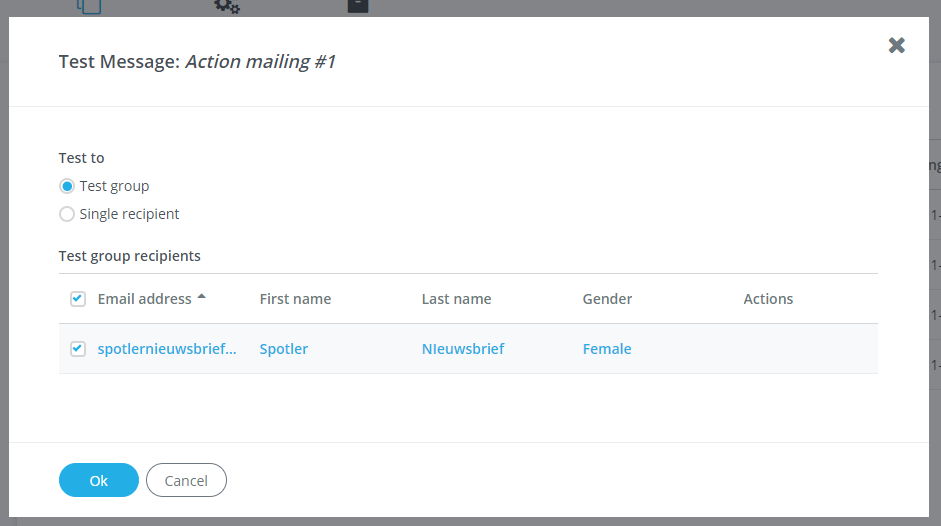Close the Test Message dialog with X
The height and width of the screenshot is (526, 941).
tap(896, 45)
